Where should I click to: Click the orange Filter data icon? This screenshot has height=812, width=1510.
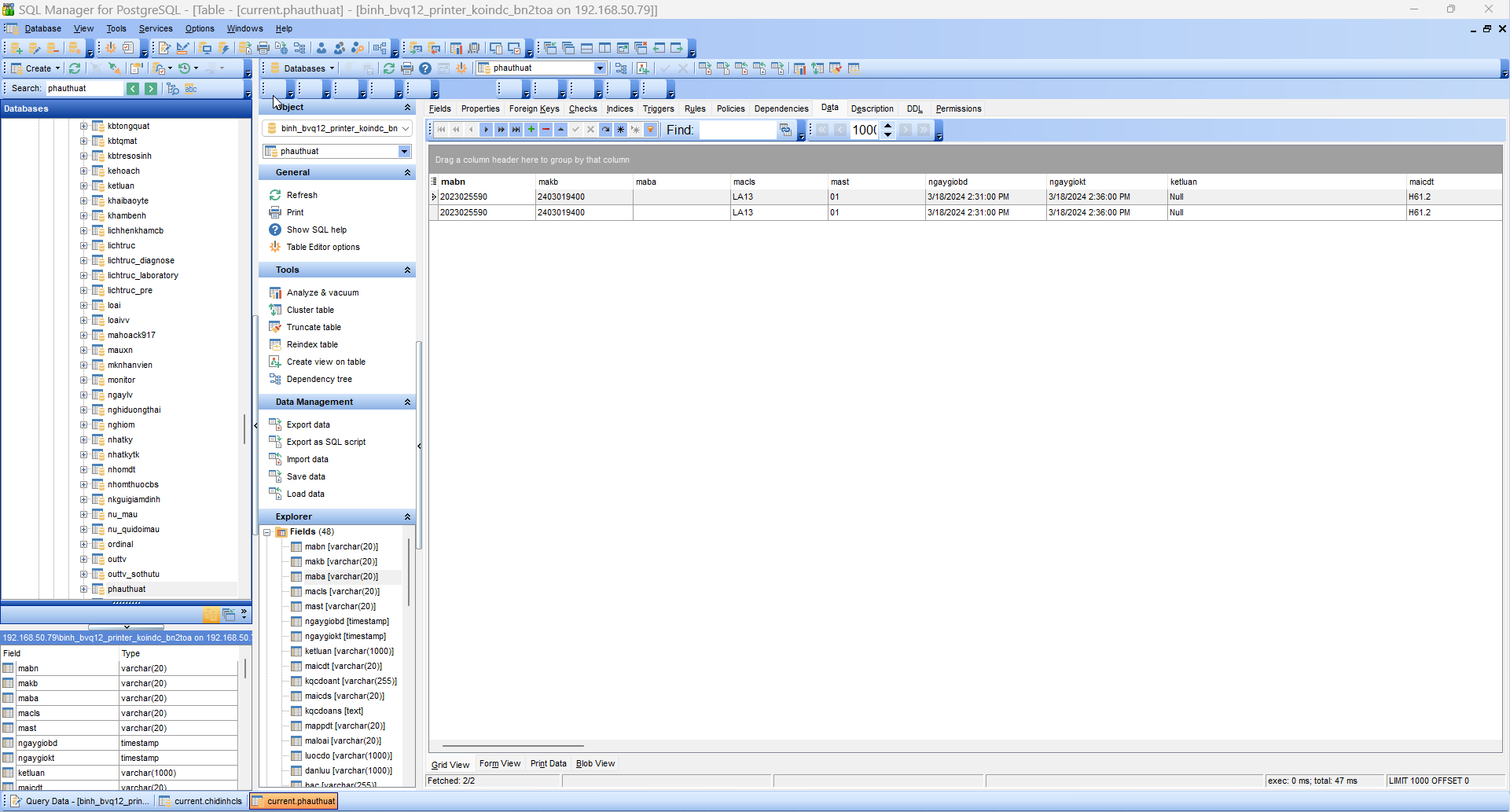click(x=651, y=130)
